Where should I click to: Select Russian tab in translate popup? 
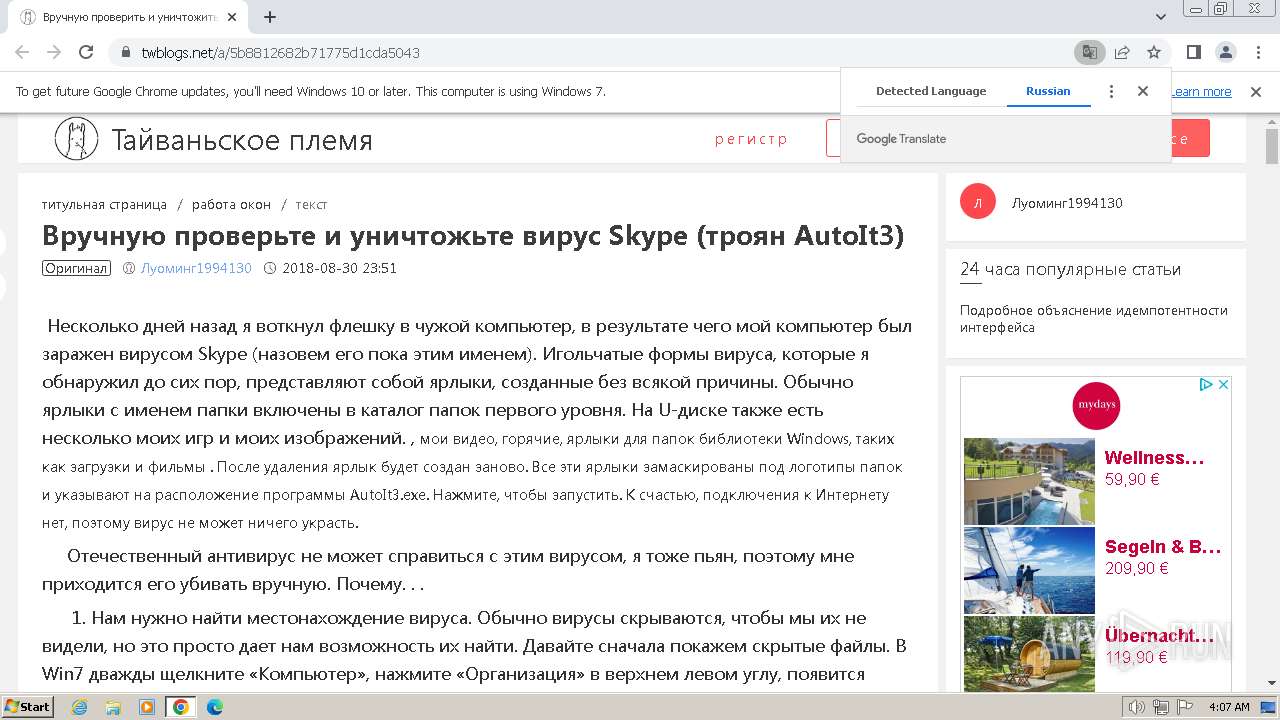click(1048, 91)
